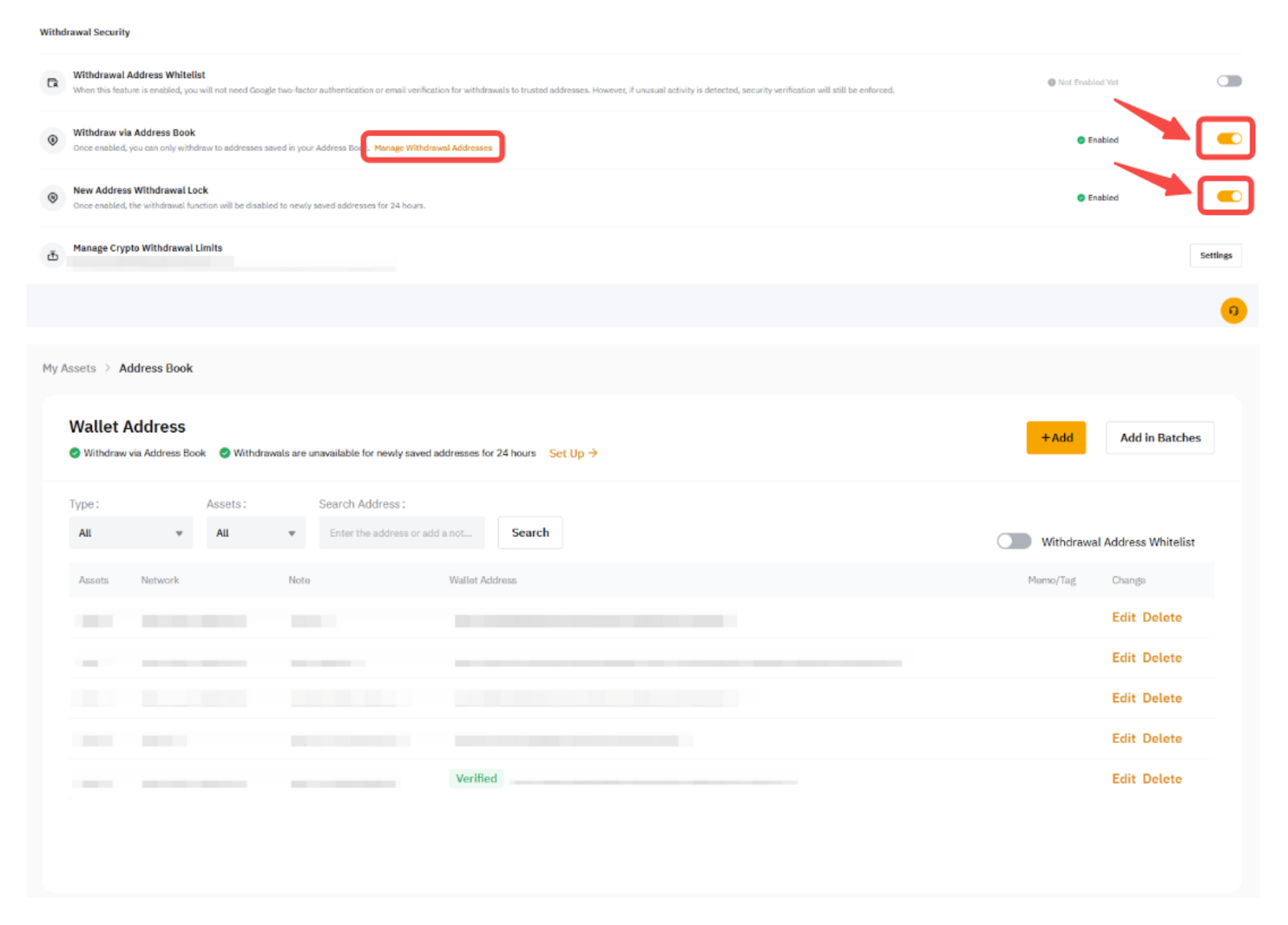Edit the second wallet address row
The image size is (1288, 925).
point(1124,658)
